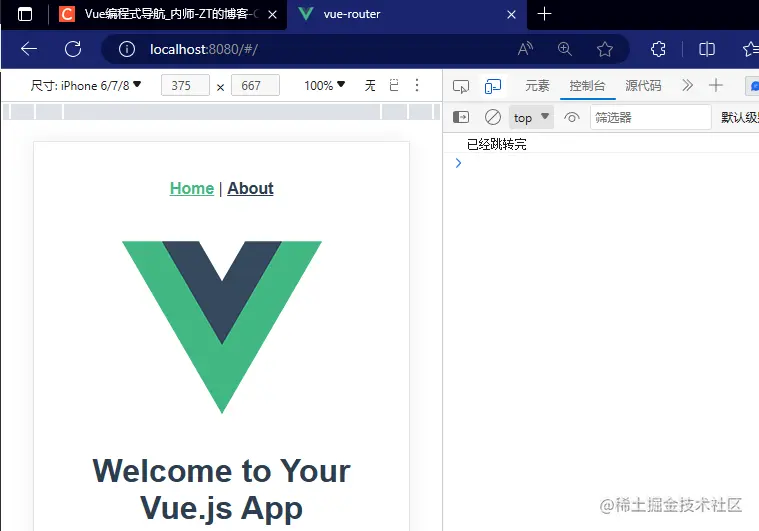Follow the Home router link
759x531 pixels.
pos(192,188)
